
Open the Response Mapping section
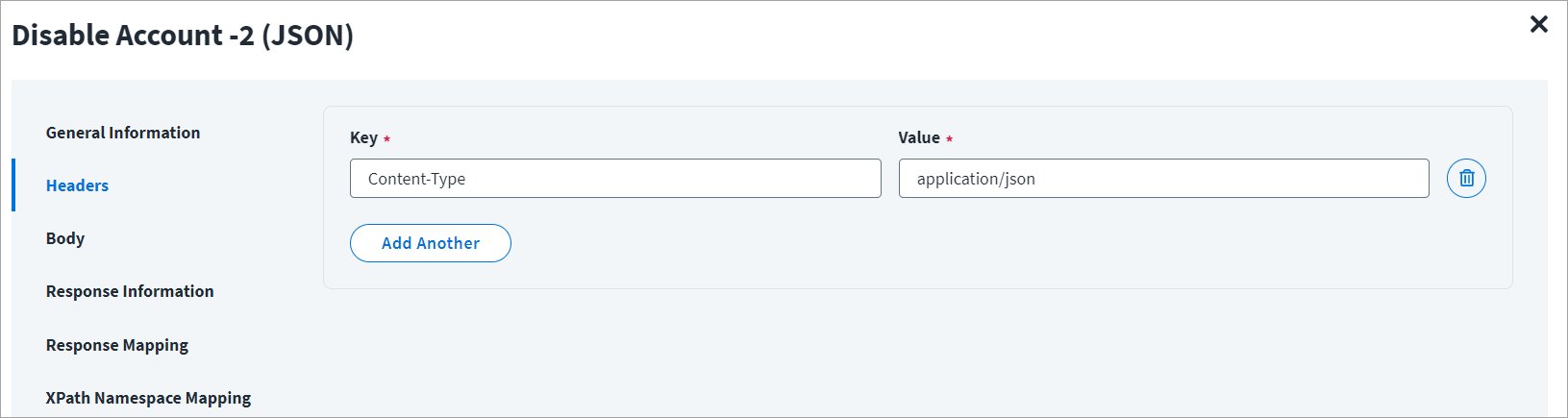point(117,345)
